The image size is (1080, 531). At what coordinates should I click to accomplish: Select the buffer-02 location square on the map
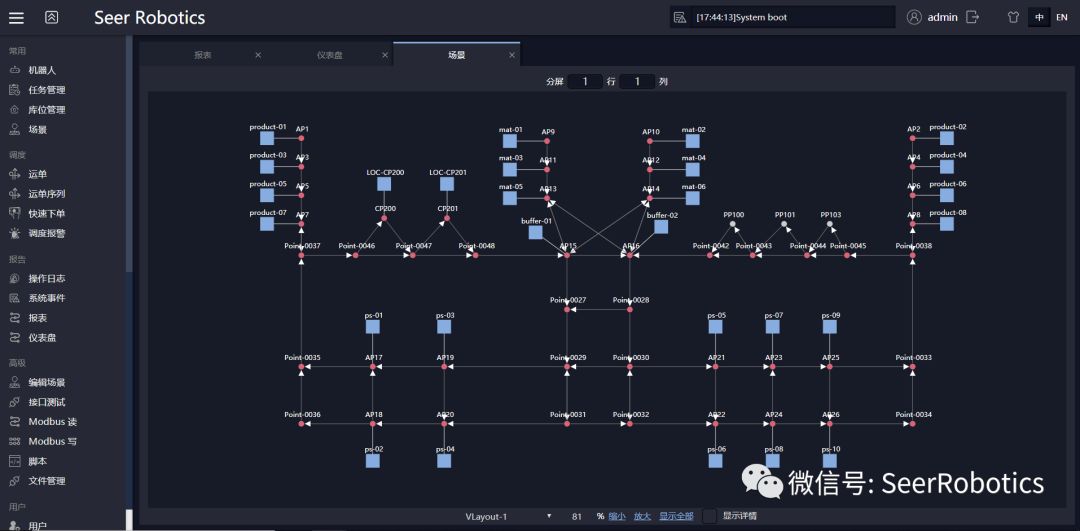pyautogui.click(x=661, y=227)
